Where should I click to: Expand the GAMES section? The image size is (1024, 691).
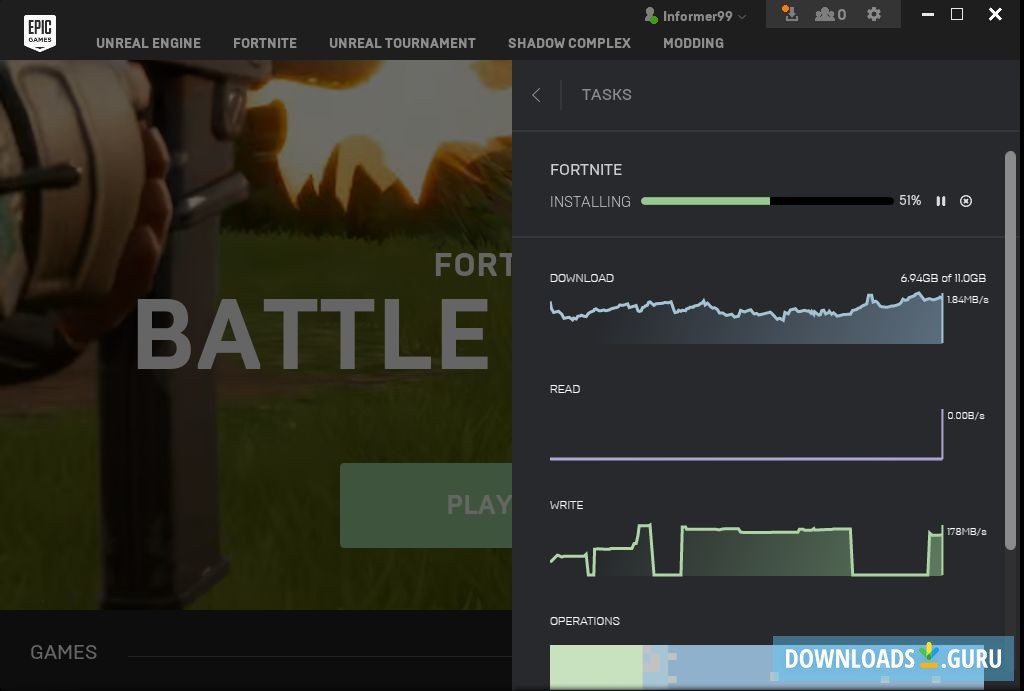[x=63, y=652]
